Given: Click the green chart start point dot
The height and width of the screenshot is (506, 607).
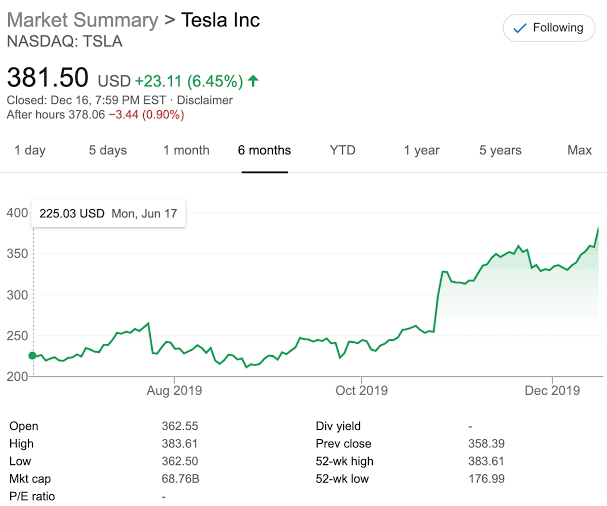Looking at the screenshot, I should [x=32, y=356].
